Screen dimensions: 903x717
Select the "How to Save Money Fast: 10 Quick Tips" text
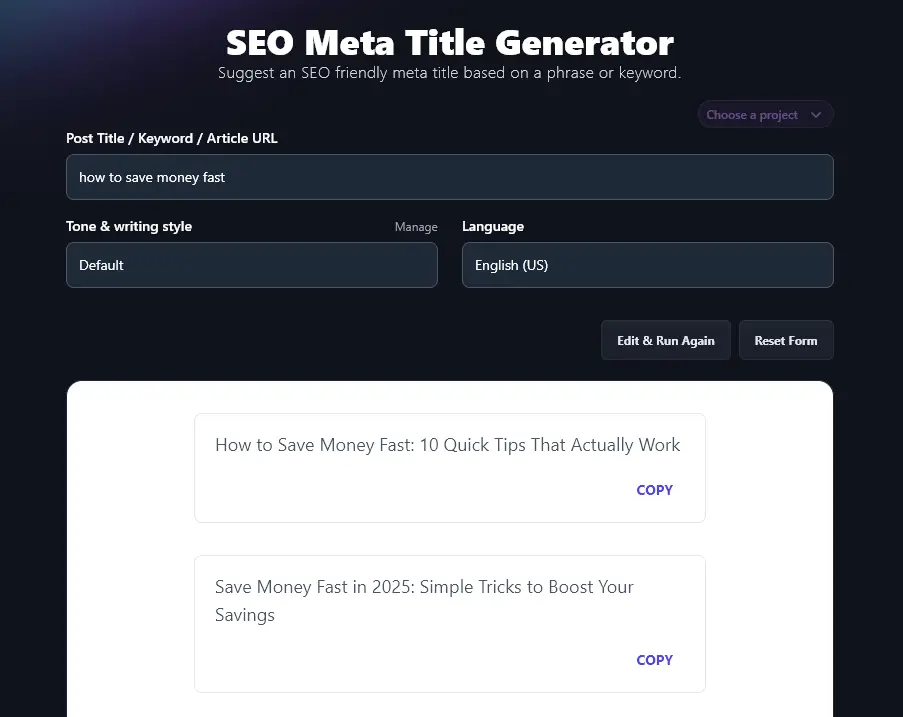coord(447,445)
